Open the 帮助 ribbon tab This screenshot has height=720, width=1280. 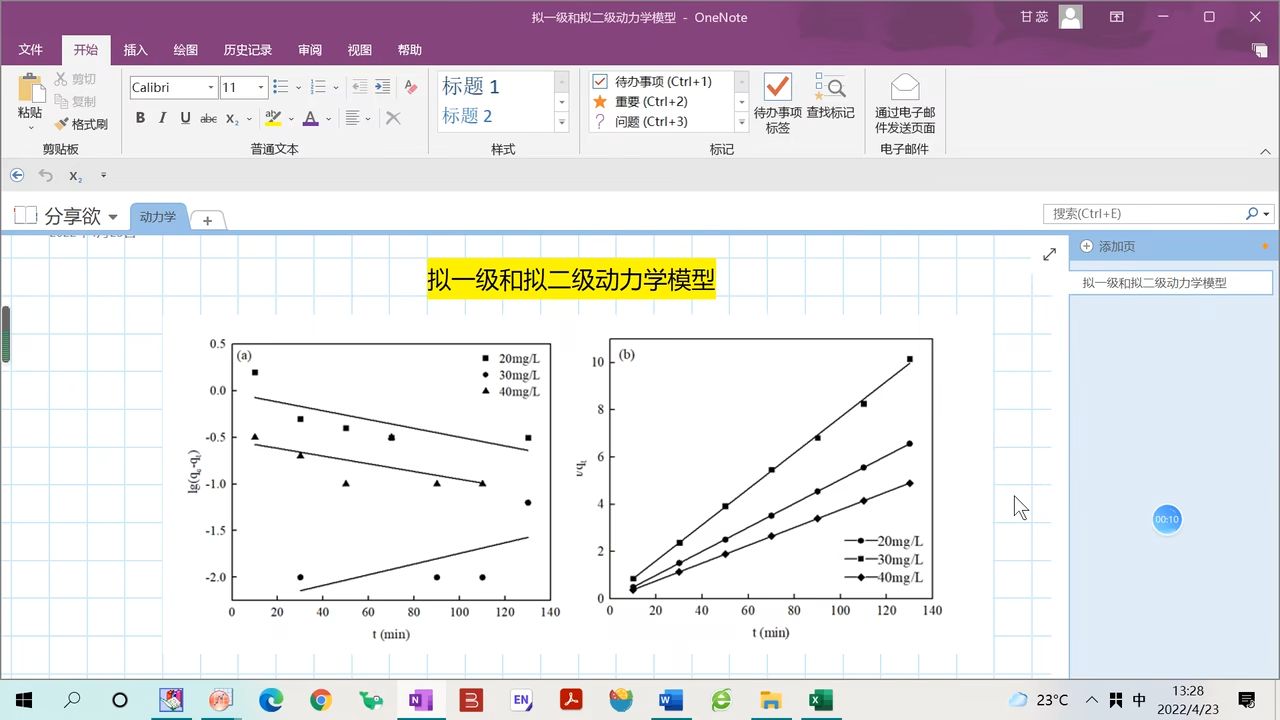coord(410,50)
